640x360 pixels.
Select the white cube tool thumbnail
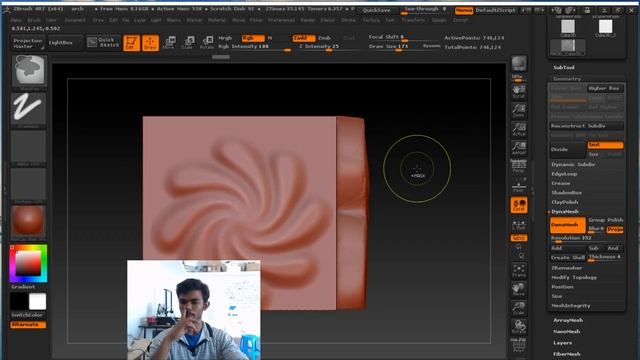tap(605, 27)
